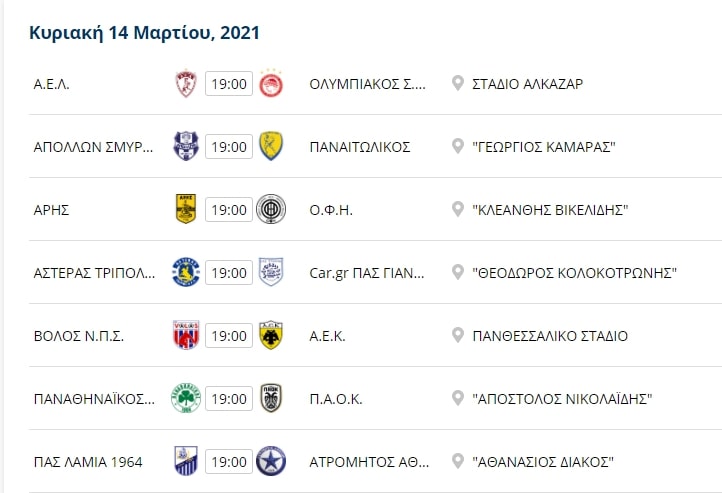This screenshot has width=722, height=493.
Task: Open the ΑΠΟΛΛΩΝ ΣΜΥΡ... team name
Action: pos(93,147)
